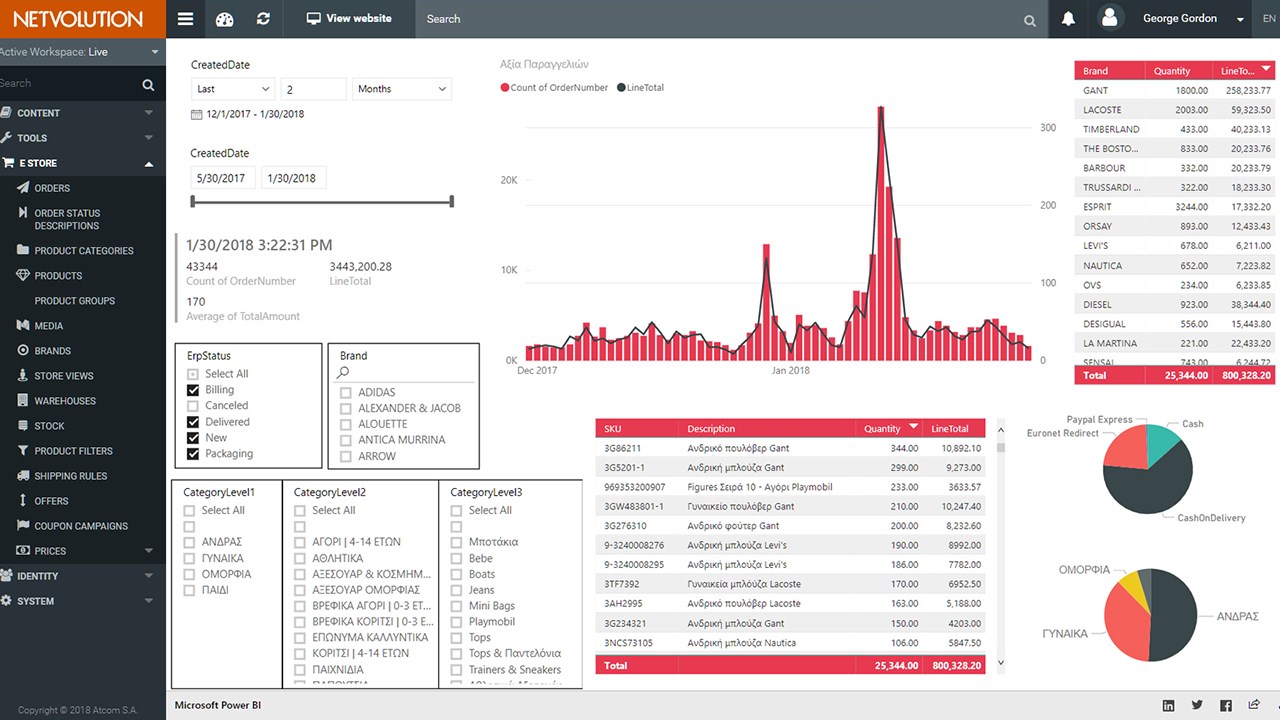The width and height of the screenshot is (1280, 720).
Task: Click the start date field 5/30/2017
Action: tap(223, 178)
